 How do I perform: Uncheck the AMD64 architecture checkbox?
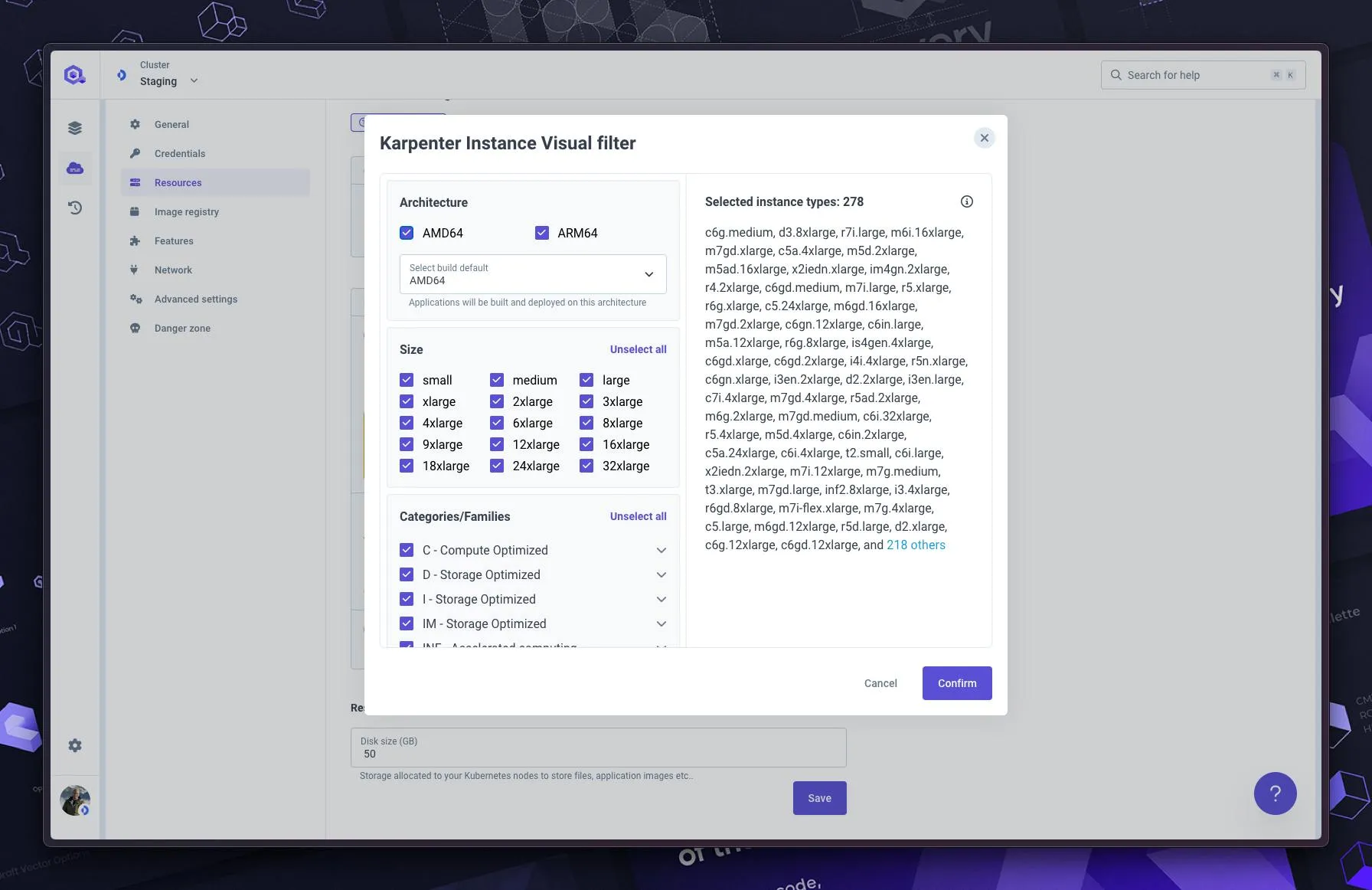(x=407, y=233)
